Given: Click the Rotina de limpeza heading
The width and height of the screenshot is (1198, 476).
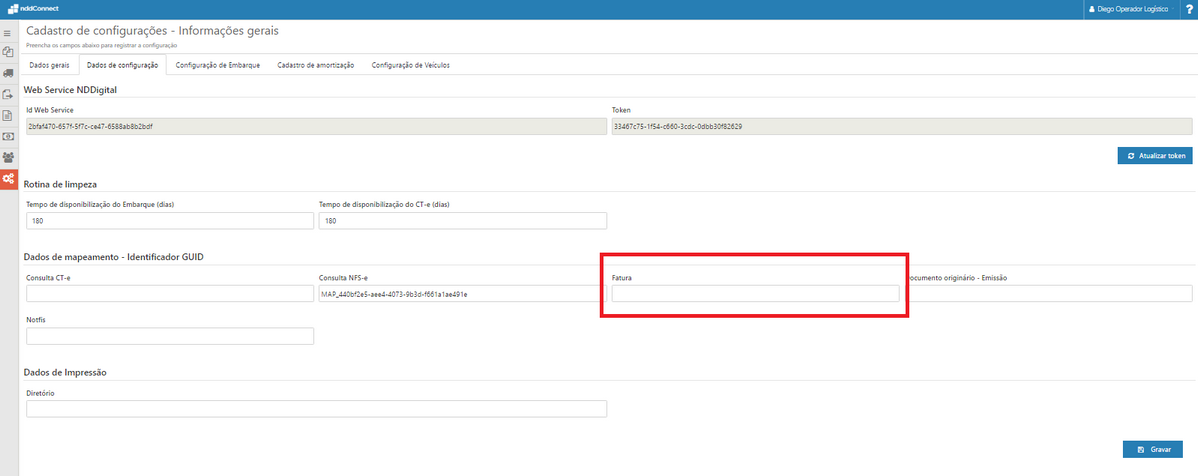Looking at the screenshot, I should click(x=60, y=184).
